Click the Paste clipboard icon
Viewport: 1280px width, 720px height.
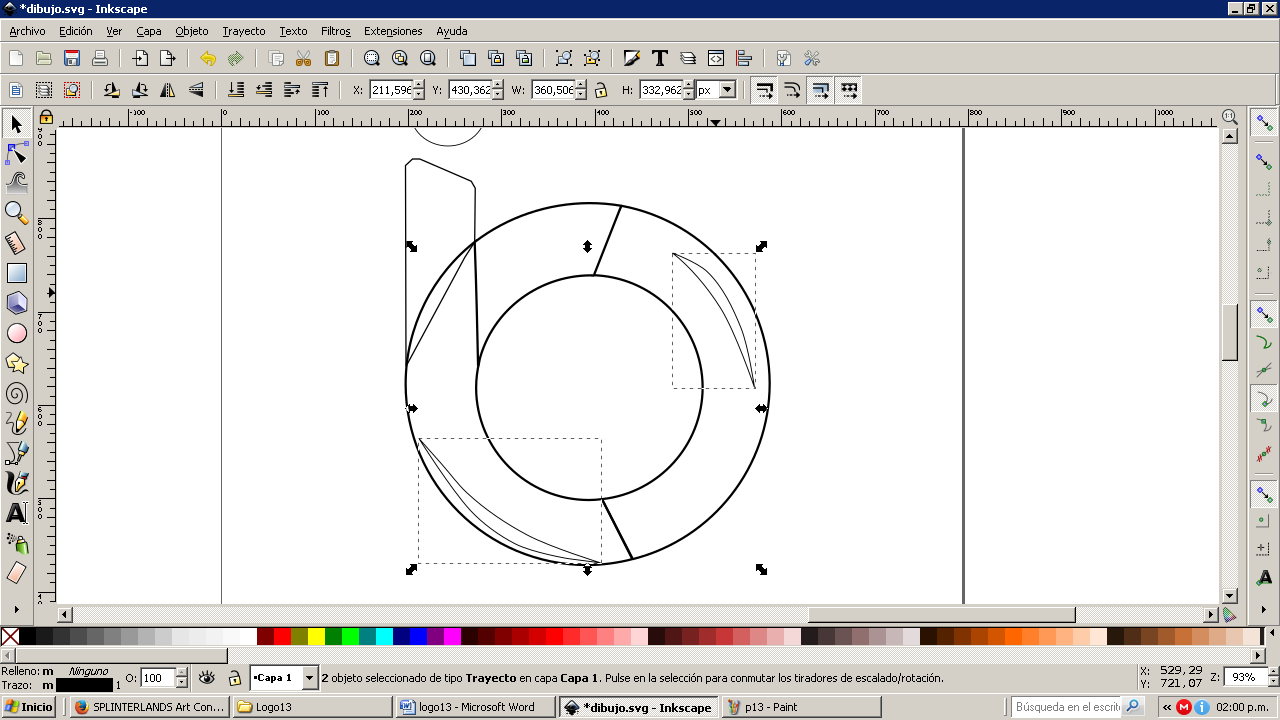332,58
